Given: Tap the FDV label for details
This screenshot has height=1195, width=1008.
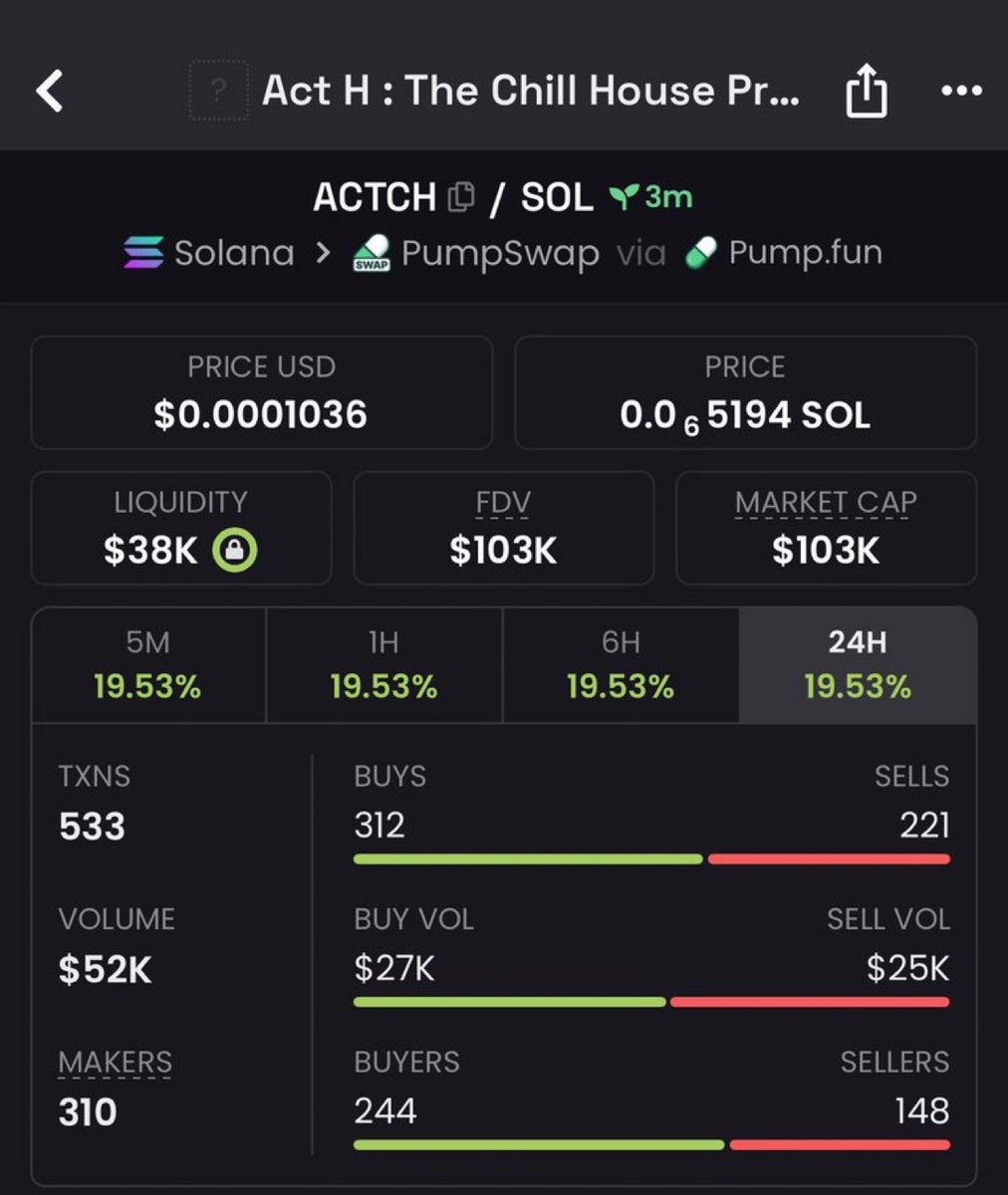Looking at the screenshot, I should tap(503, 503).
